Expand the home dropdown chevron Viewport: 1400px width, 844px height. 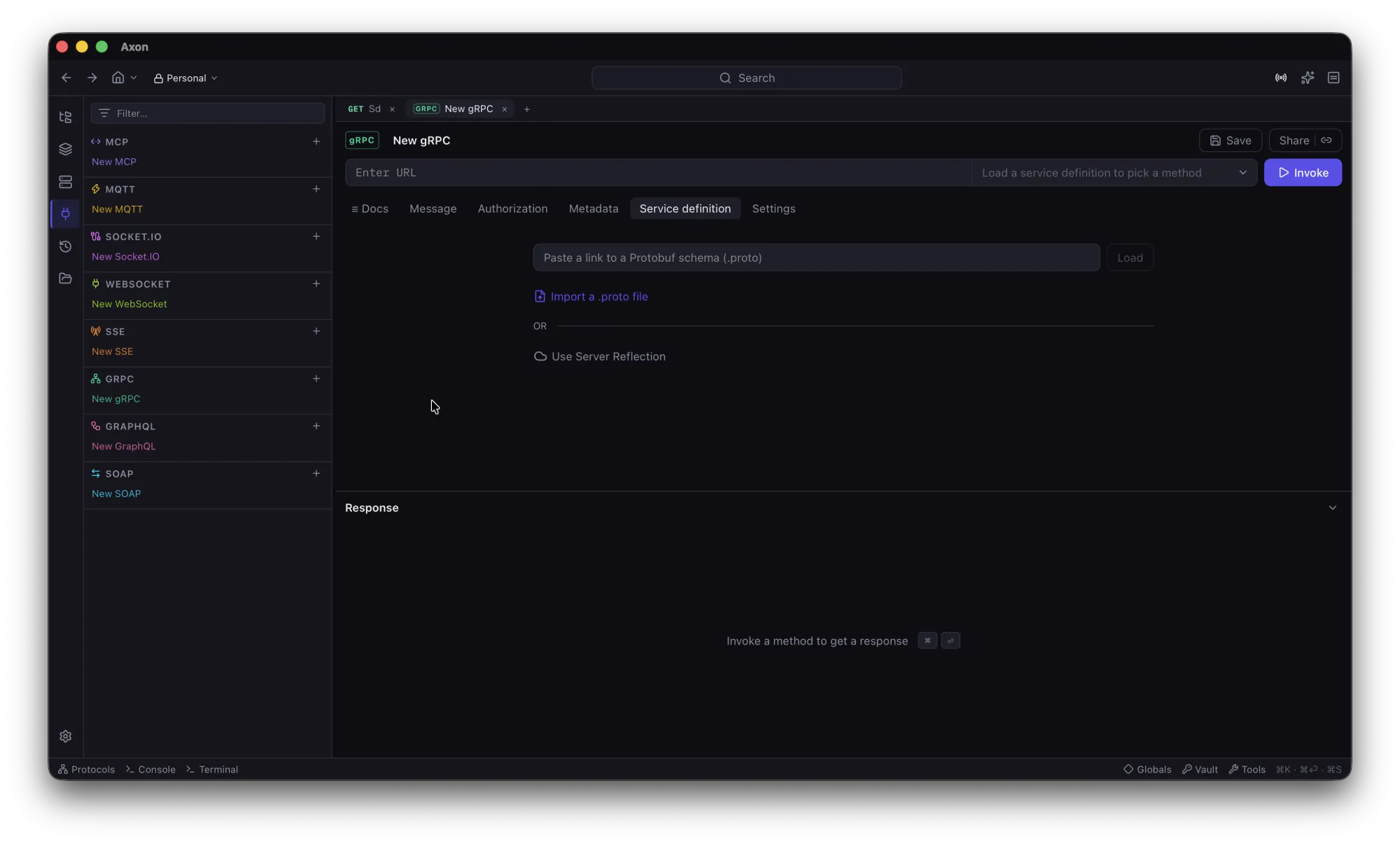(x=134, y=78)
